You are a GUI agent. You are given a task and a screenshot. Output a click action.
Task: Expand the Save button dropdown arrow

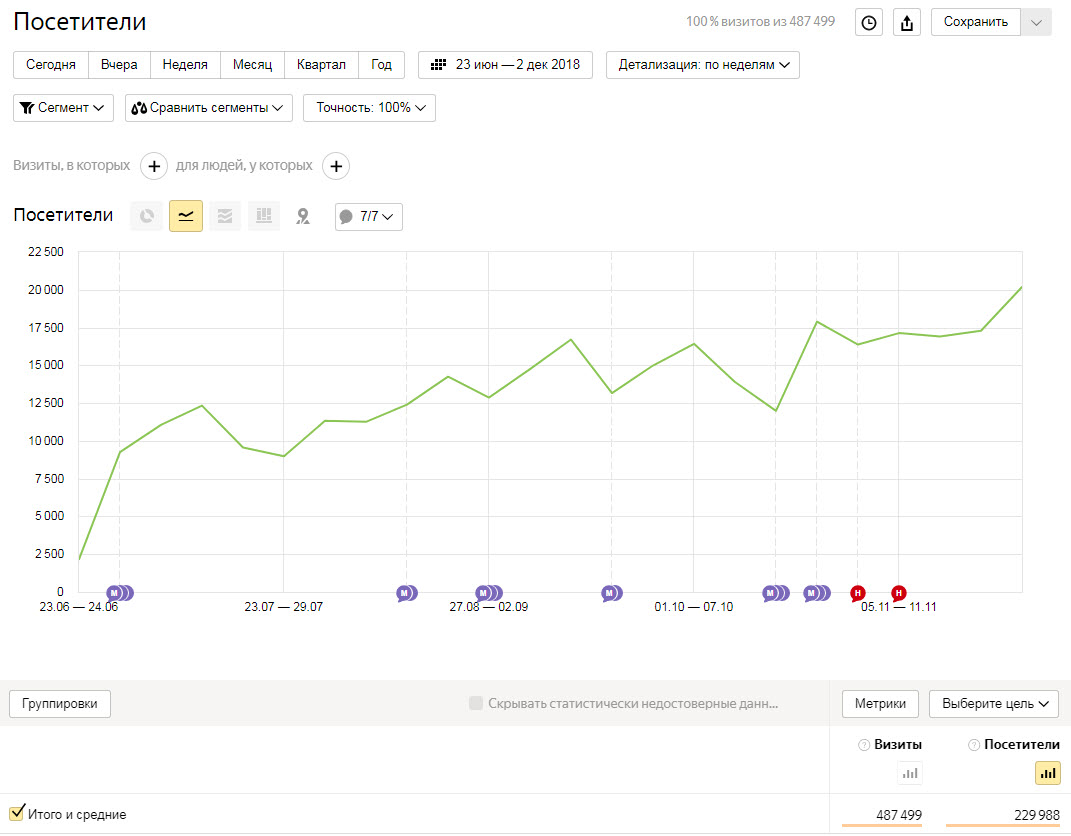coord(1036,23)
